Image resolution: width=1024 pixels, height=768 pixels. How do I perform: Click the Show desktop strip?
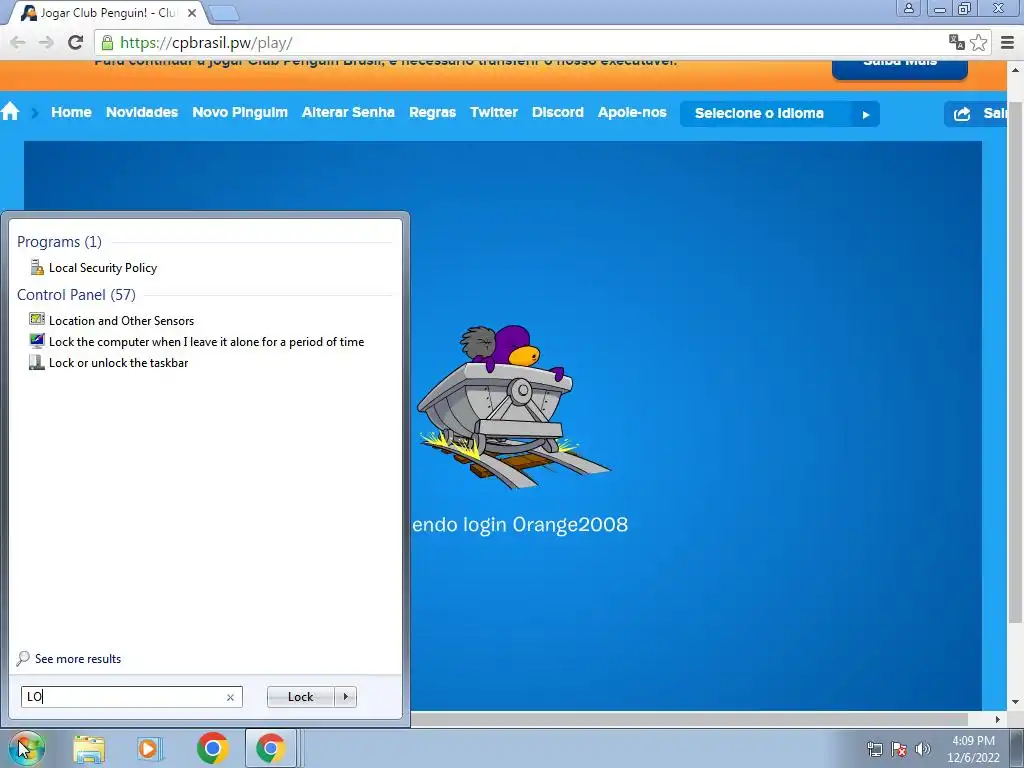coord(1017,748)
